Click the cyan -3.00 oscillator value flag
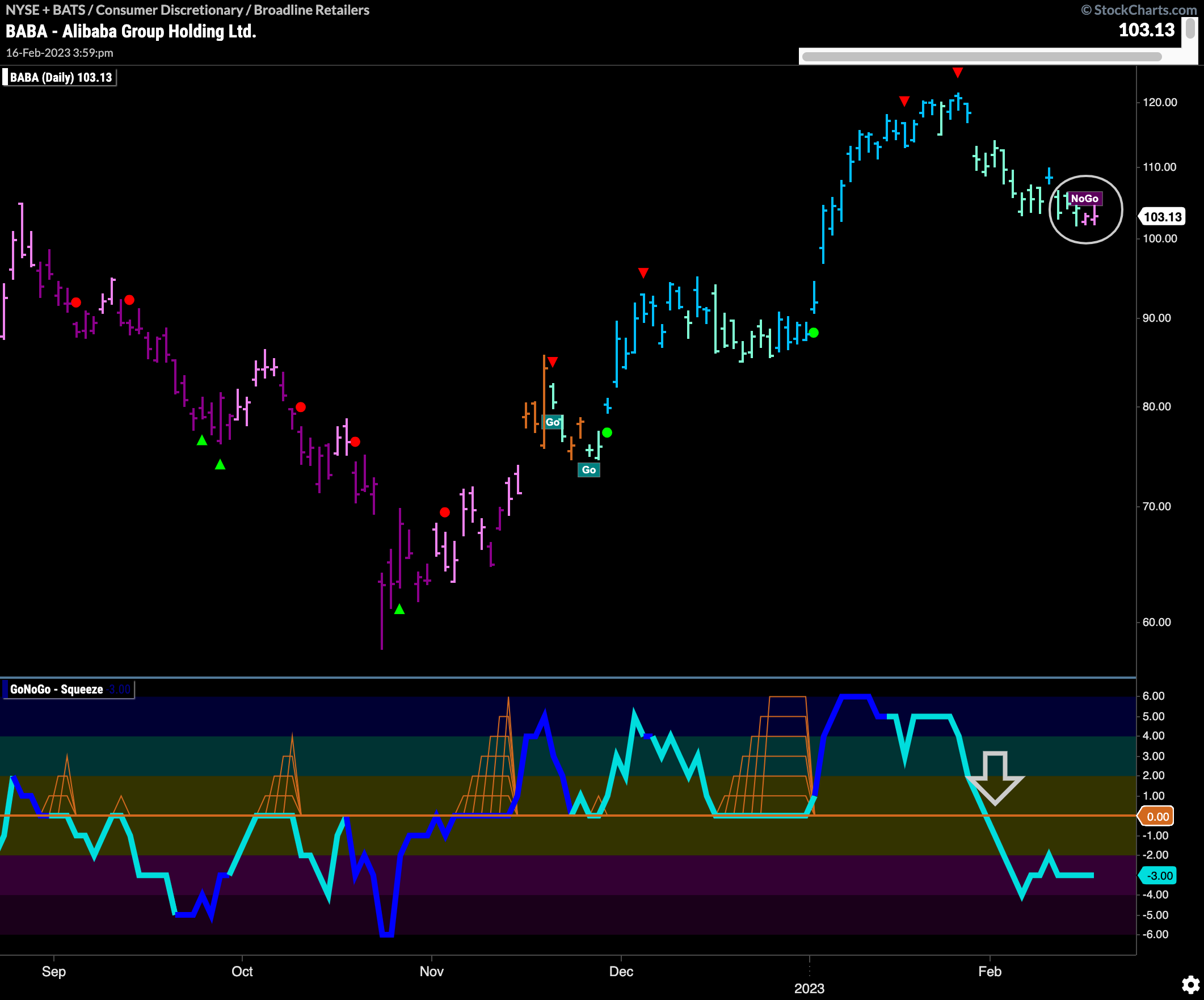 pos(1158,876)
